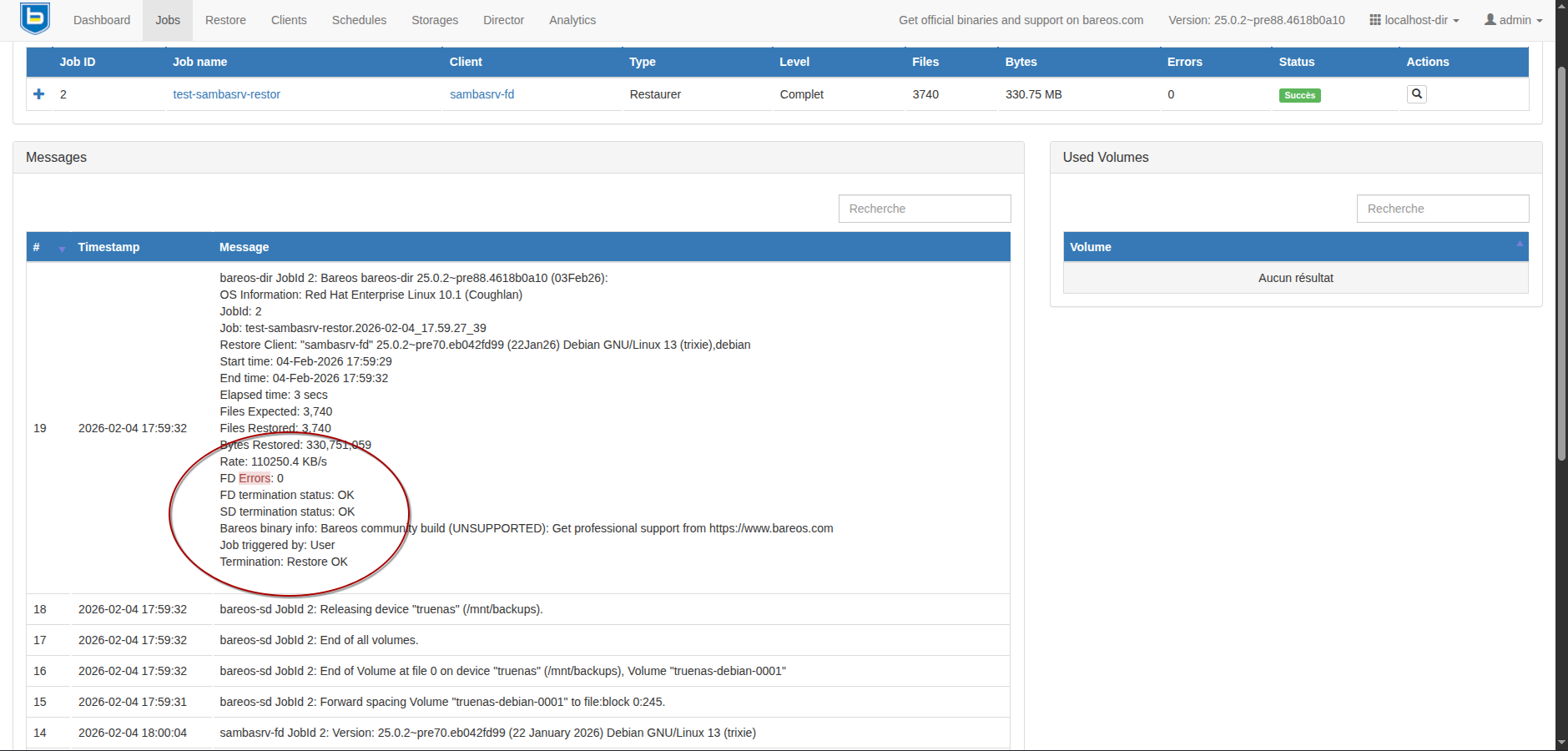This screenshot has height=751, width=1568.
Task: Focus the Messages Recherche search field
Action: (925, 209)
